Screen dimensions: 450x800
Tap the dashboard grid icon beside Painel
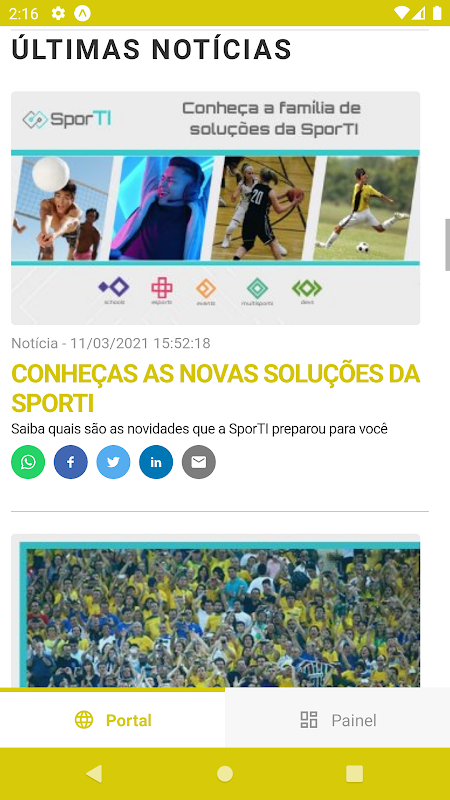click(x=309, y=720)
